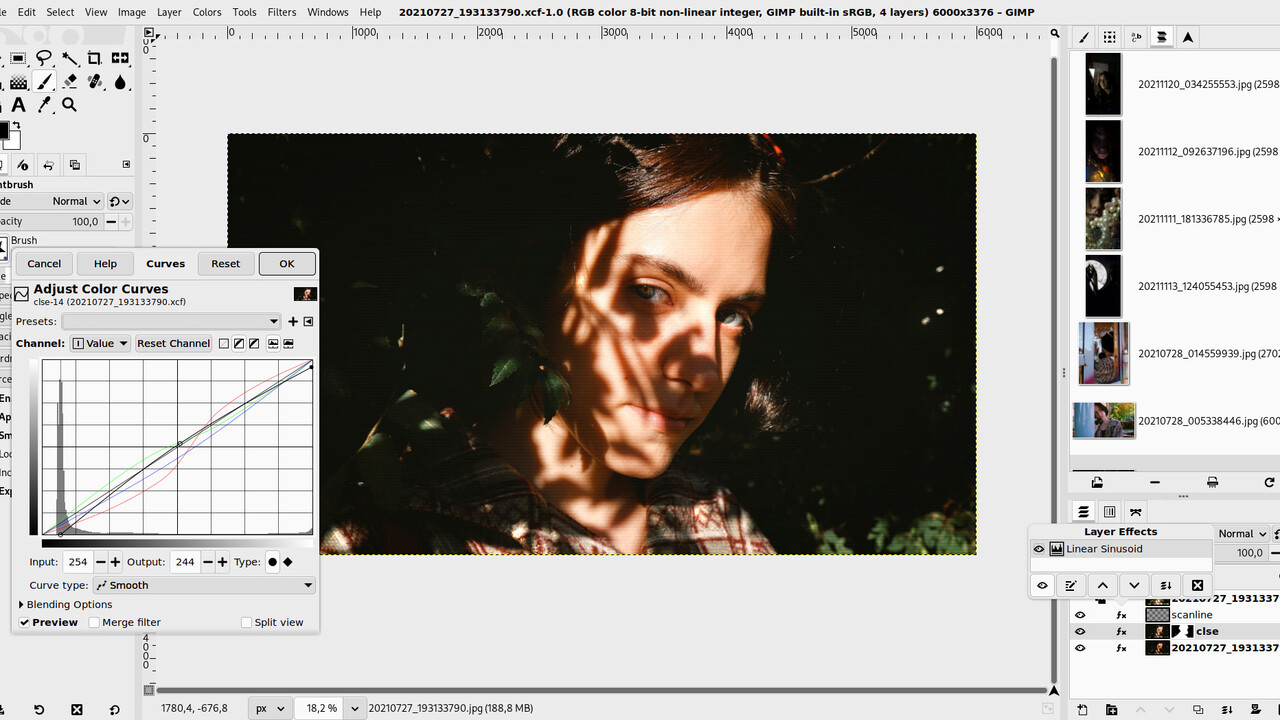Toggle the Preview checkbox in Curves

23,622
